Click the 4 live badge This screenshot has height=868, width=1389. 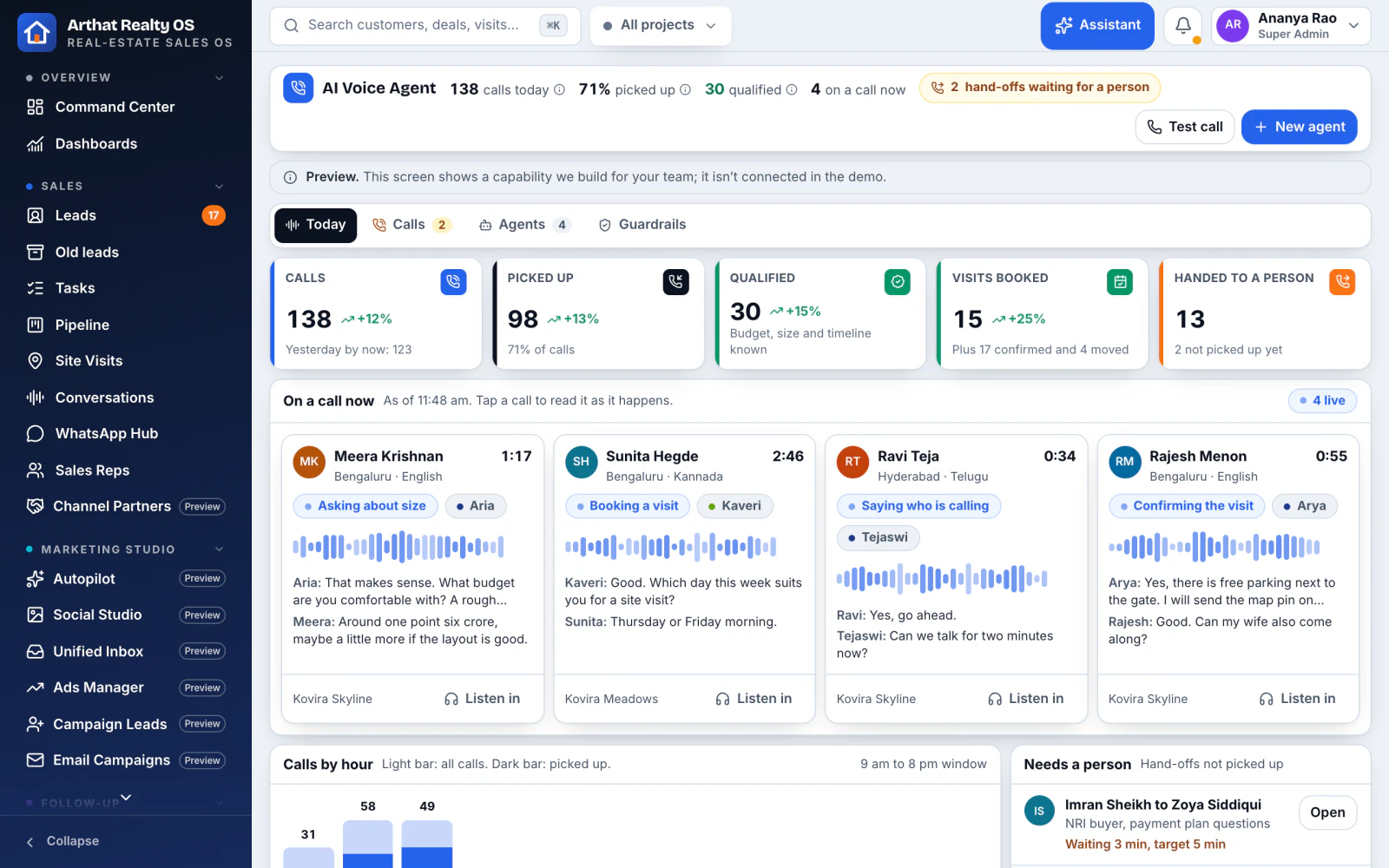[1322, 400]
